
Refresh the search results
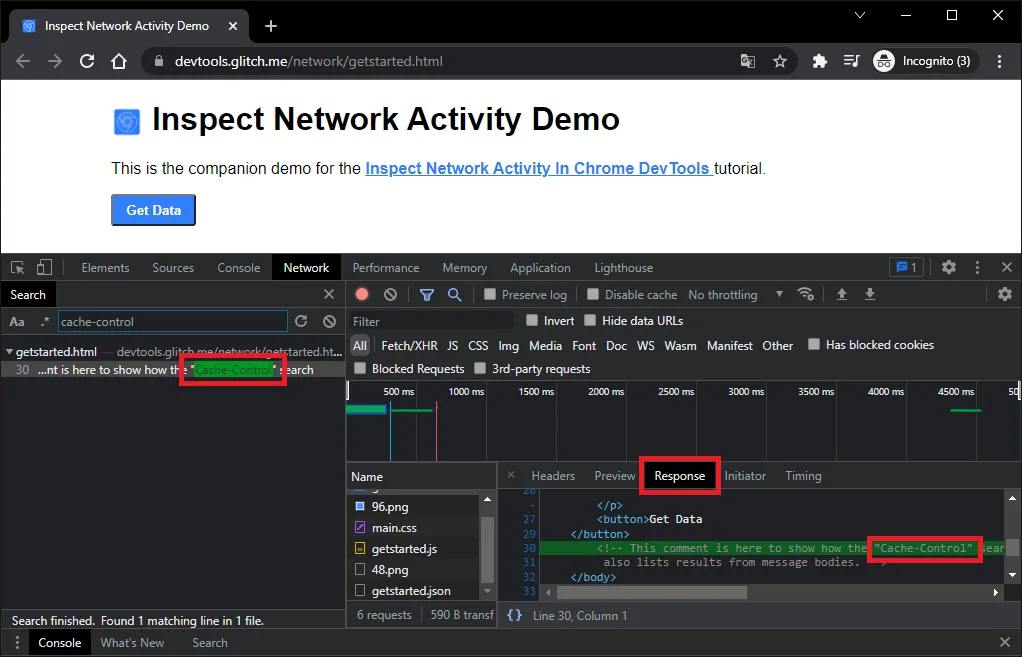point(301,322)
